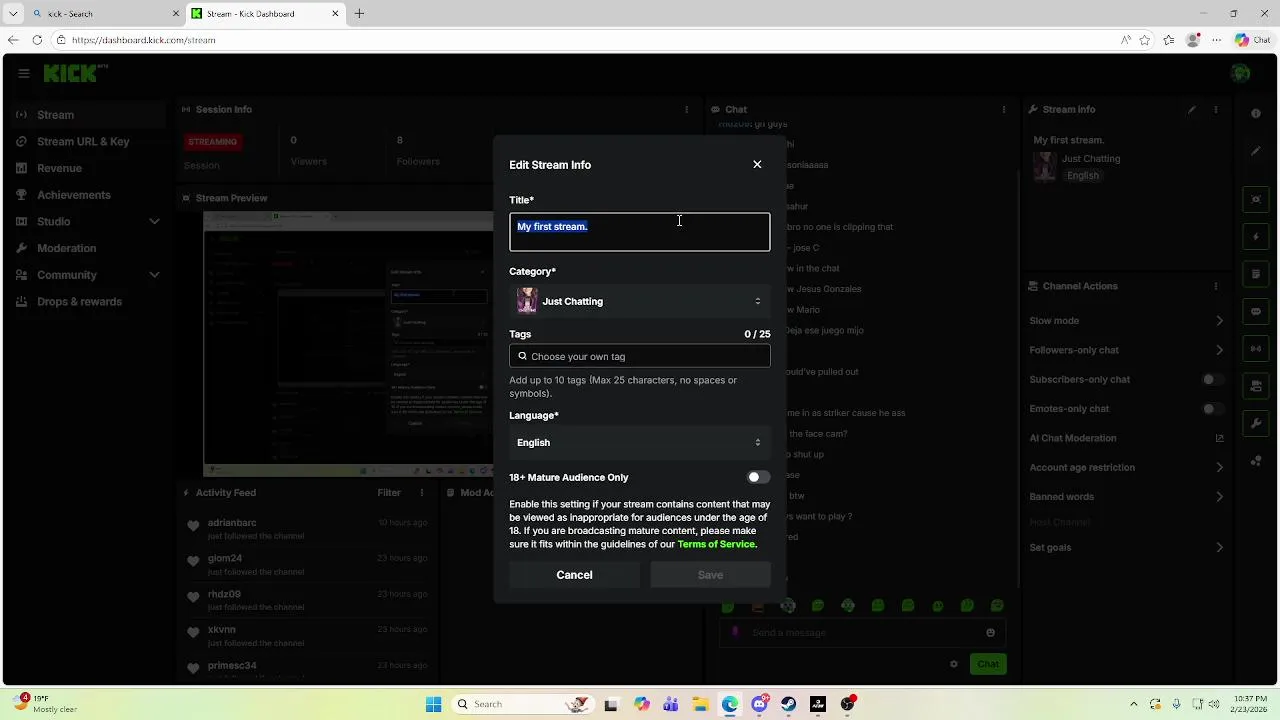The image size is (1280, 720).
Task: Click the chat bubble icon in right rail
Action: point(1256,311)
